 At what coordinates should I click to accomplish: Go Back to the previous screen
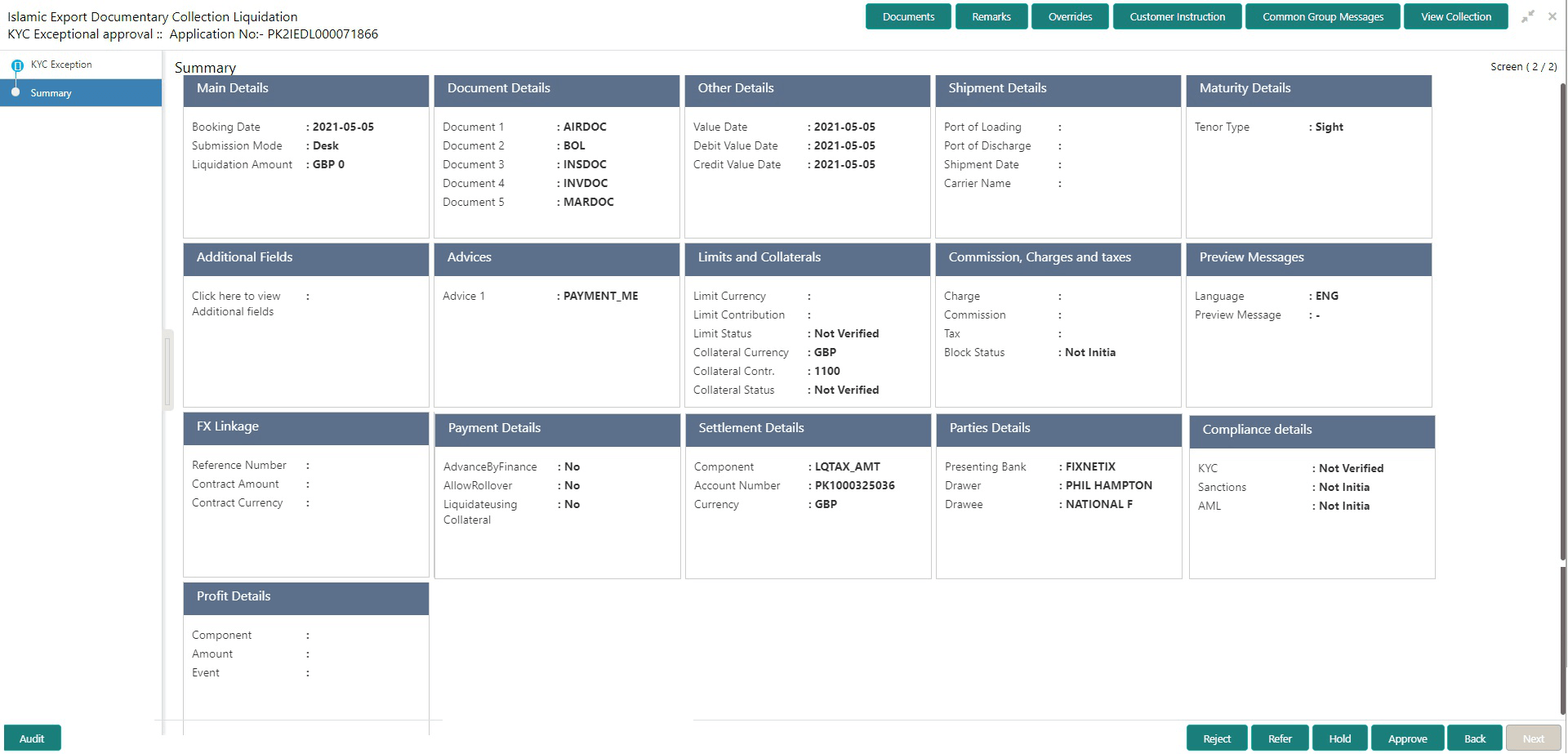click(x=1475, y=738)
